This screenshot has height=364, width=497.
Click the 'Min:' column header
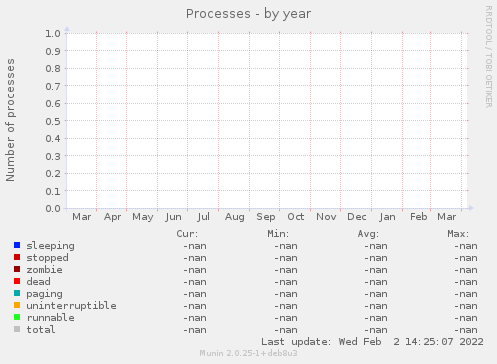pyautogui.click(x=278, y=234)
